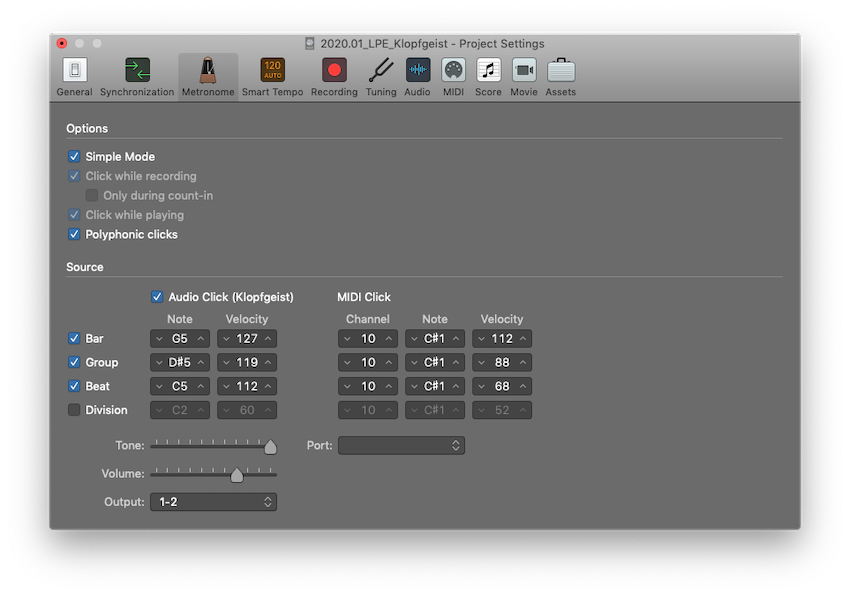Switch to the Synchronization tab label
The image size is (850, 595).
[137, 92]
